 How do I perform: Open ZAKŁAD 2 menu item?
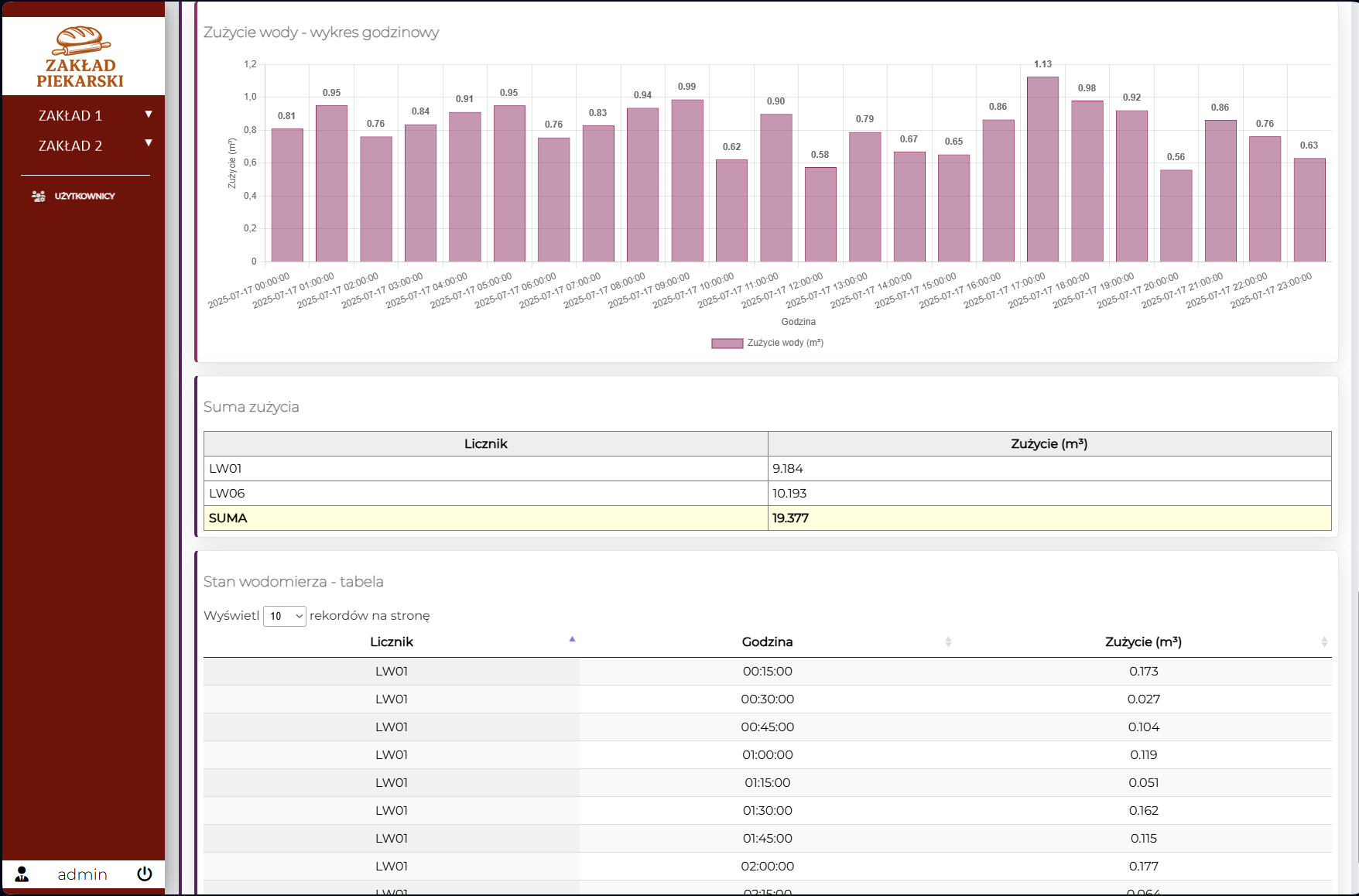coord(70,145)
